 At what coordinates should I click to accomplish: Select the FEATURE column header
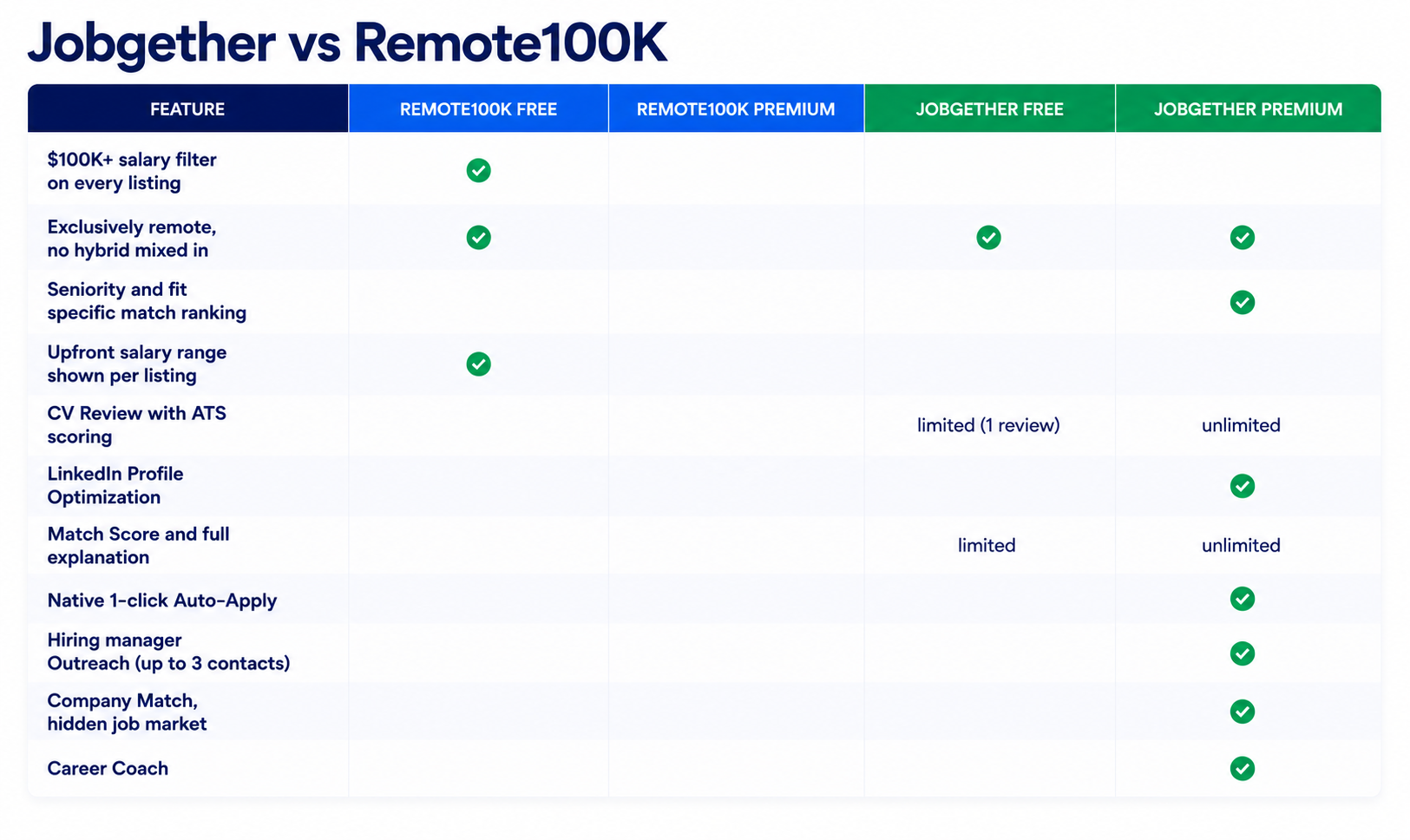pos(187,108)
